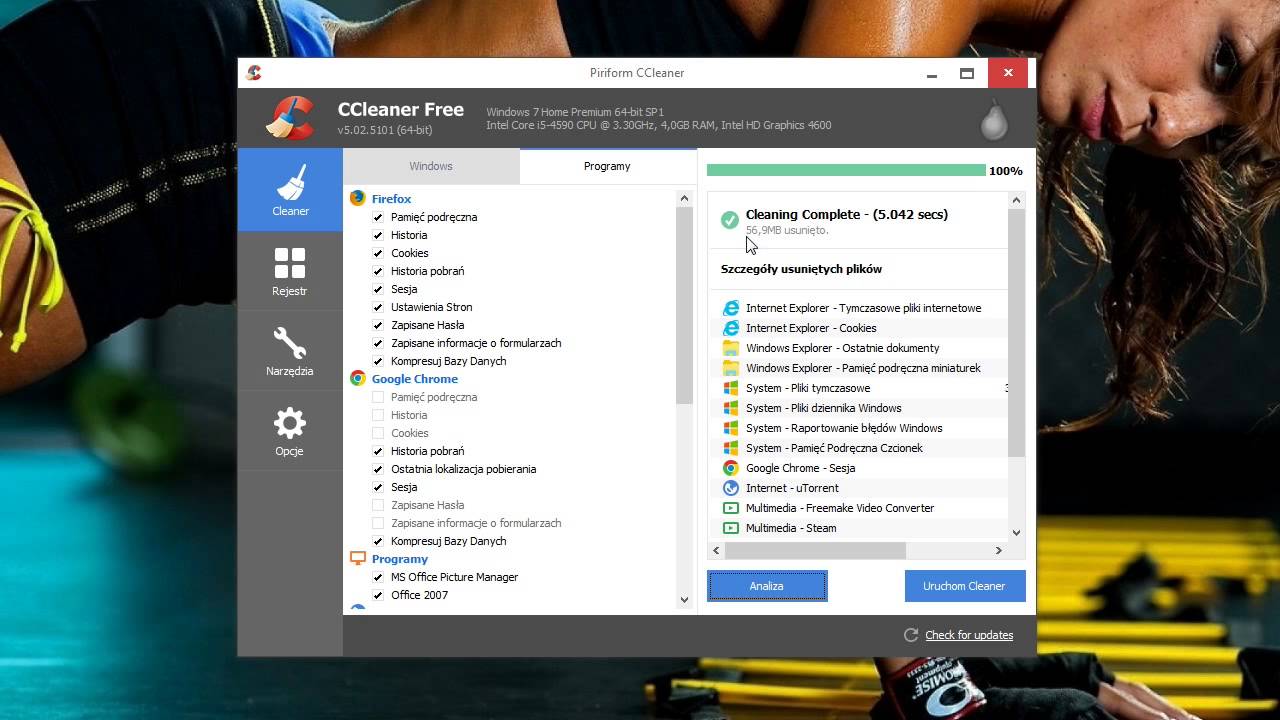The height and width of the screenshot is (720, 1280).
Task: Toggle Firefox Ustawienia Stron checkbox
Action: [x=378, y=307]
